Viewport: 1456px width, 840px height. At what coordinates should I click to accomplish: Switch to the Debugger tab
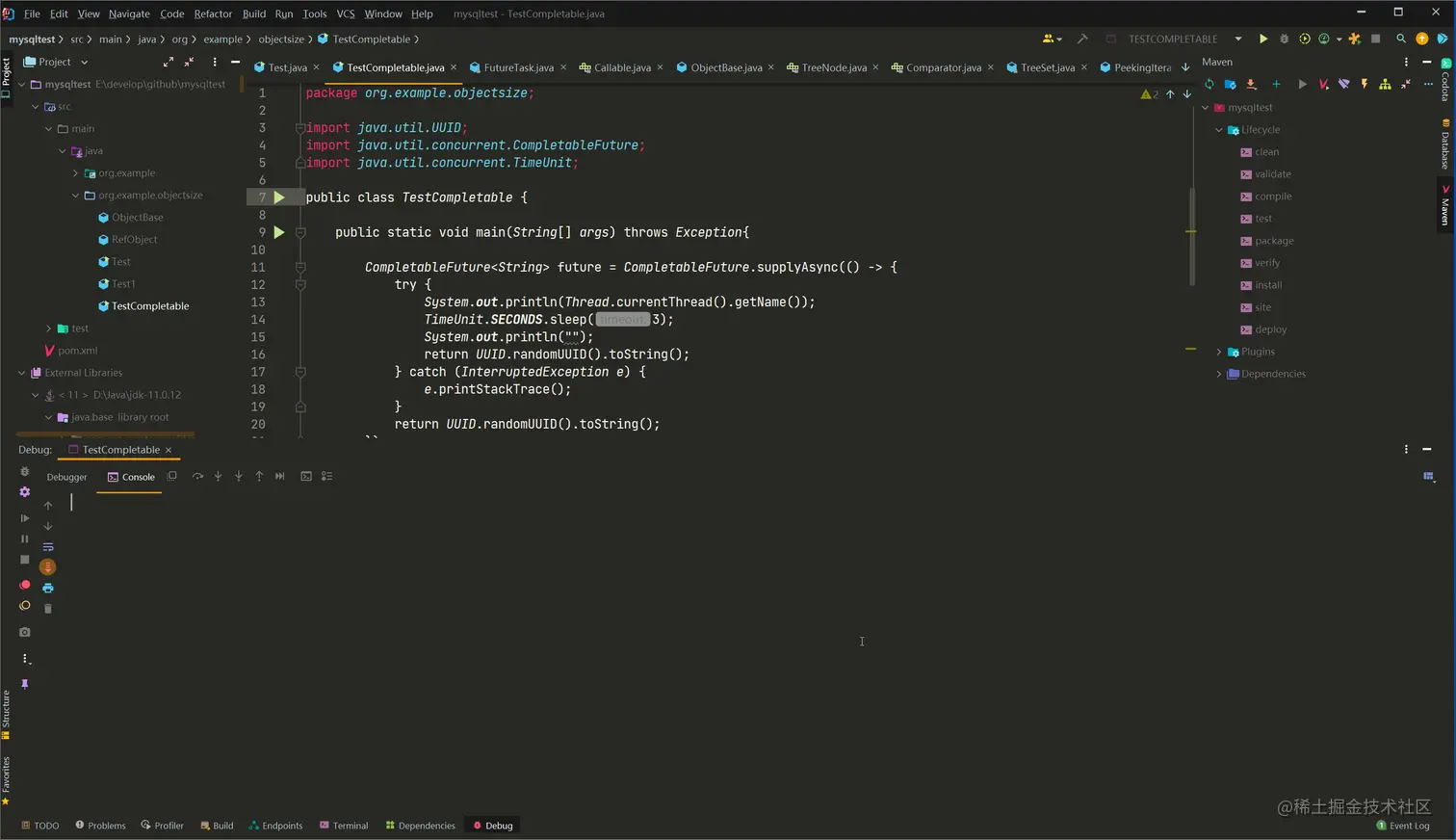point(66,476)
